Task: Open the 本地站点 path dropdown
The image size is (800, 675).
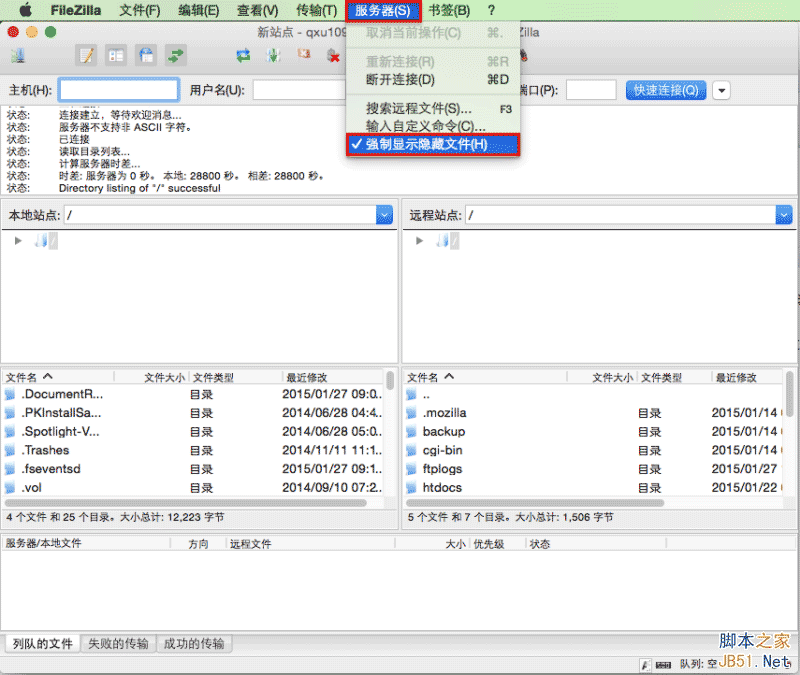Action: click(x=384, y=215)
